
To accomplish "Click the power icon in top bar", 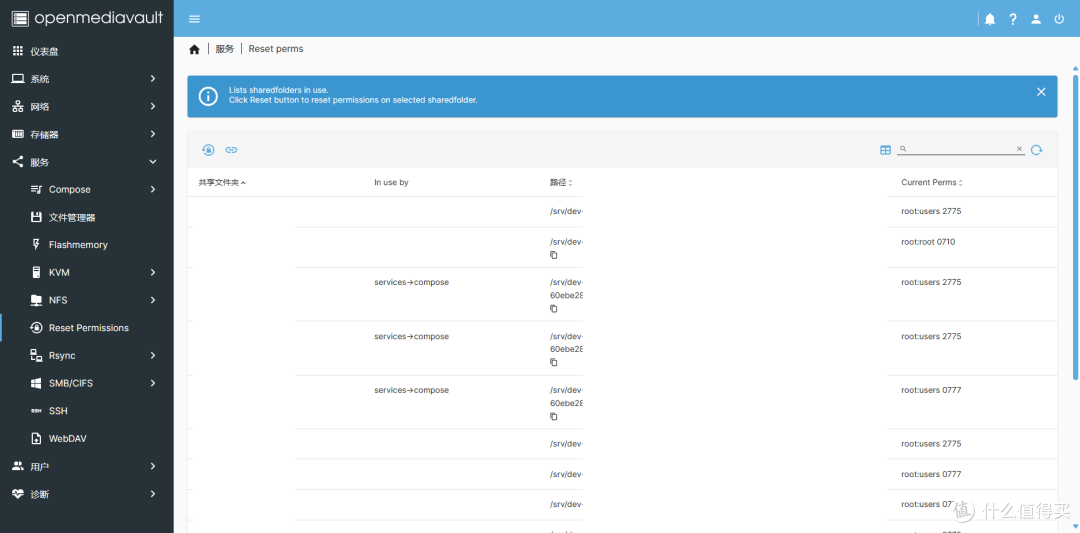I will [1059, 19].
